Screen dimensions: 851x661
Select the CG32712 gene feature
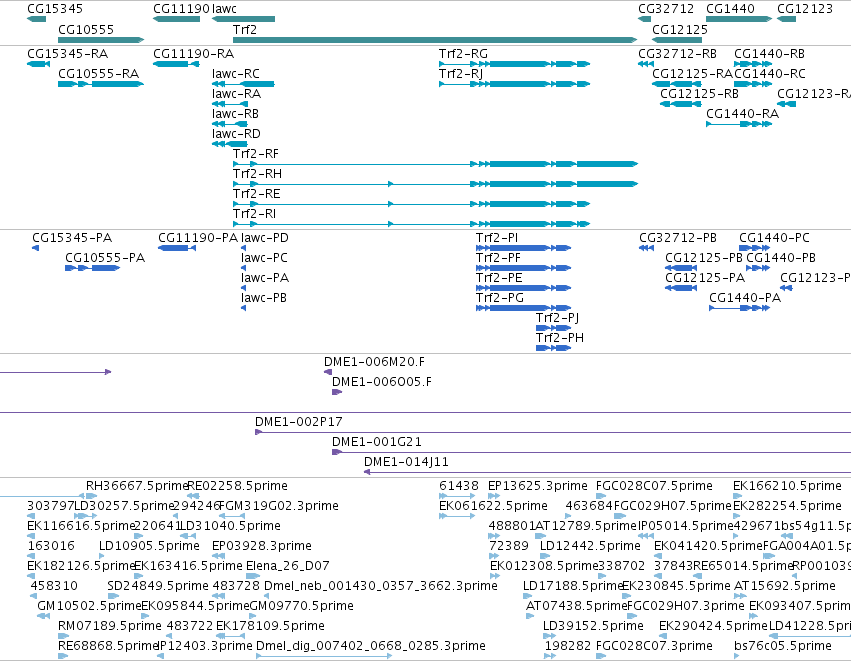pyautogui.click(x=644, y=19)
